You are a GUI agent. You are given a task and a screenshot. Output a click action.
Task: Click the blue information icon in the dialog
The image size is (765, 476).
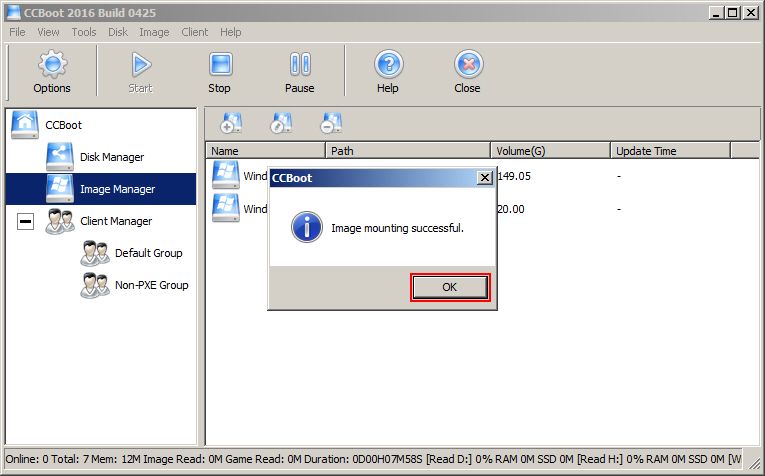[x=306, y=227]
